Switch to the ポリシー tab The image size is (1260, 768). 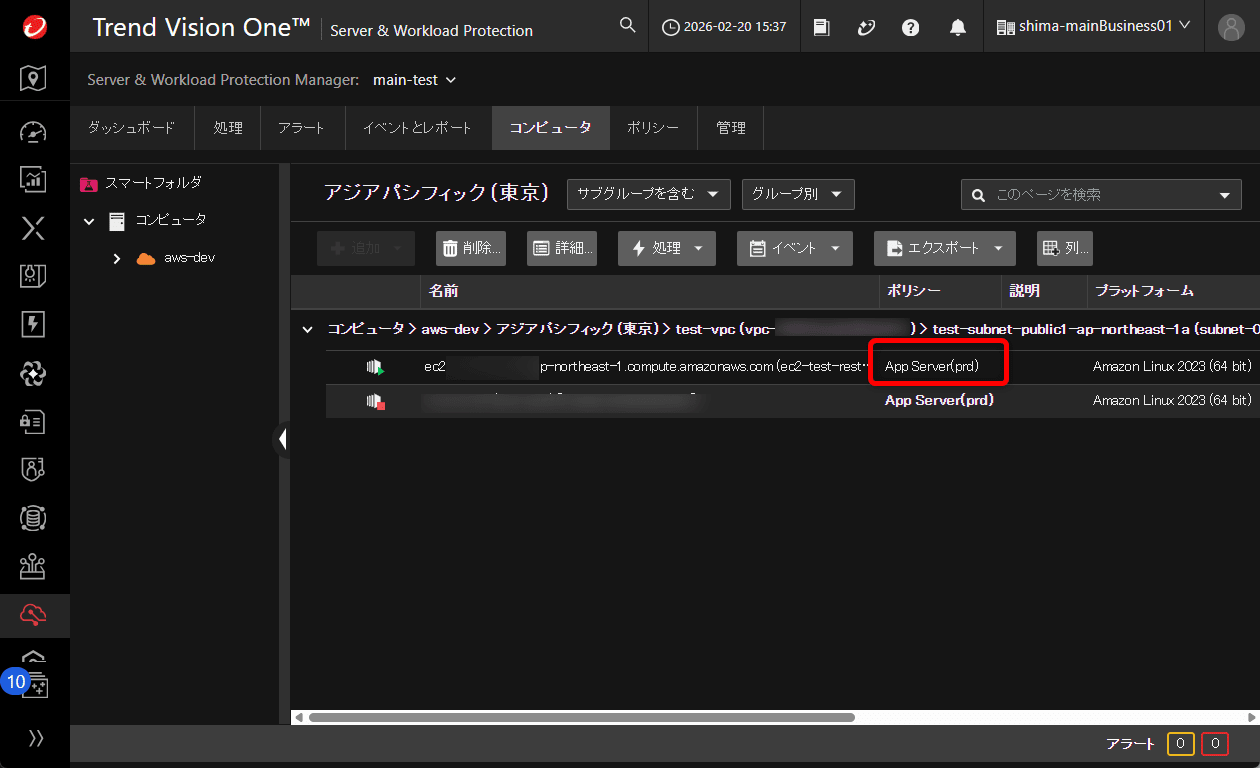click(652, 128)
